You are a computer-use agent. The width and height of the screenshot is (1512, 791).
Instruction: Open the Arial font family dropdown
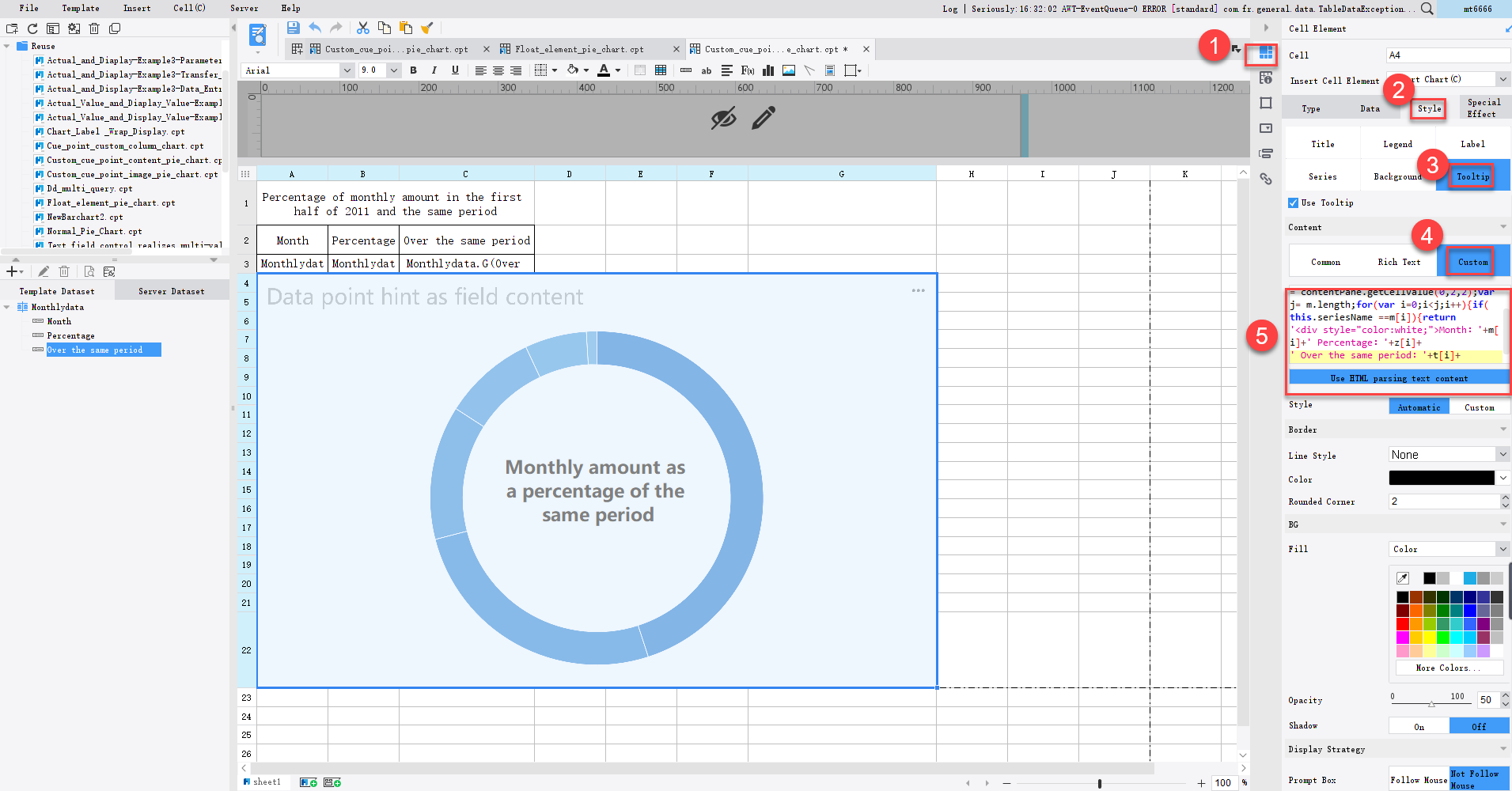point(347,70)
